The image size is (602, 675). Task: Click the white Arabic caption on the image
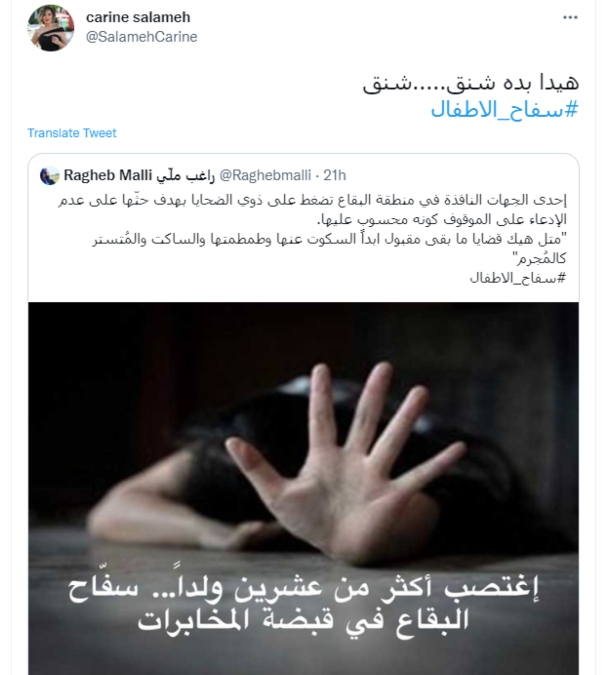304,603
